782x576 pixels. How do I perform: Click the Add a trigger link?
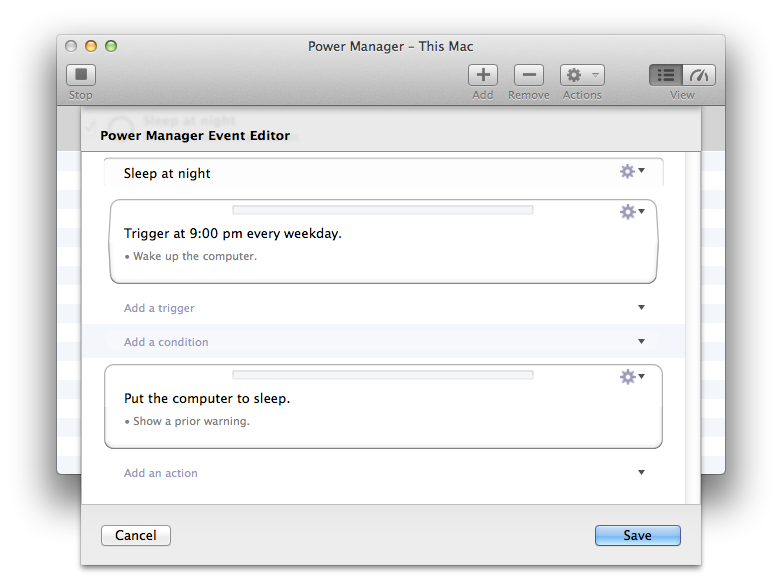point(159,308)
